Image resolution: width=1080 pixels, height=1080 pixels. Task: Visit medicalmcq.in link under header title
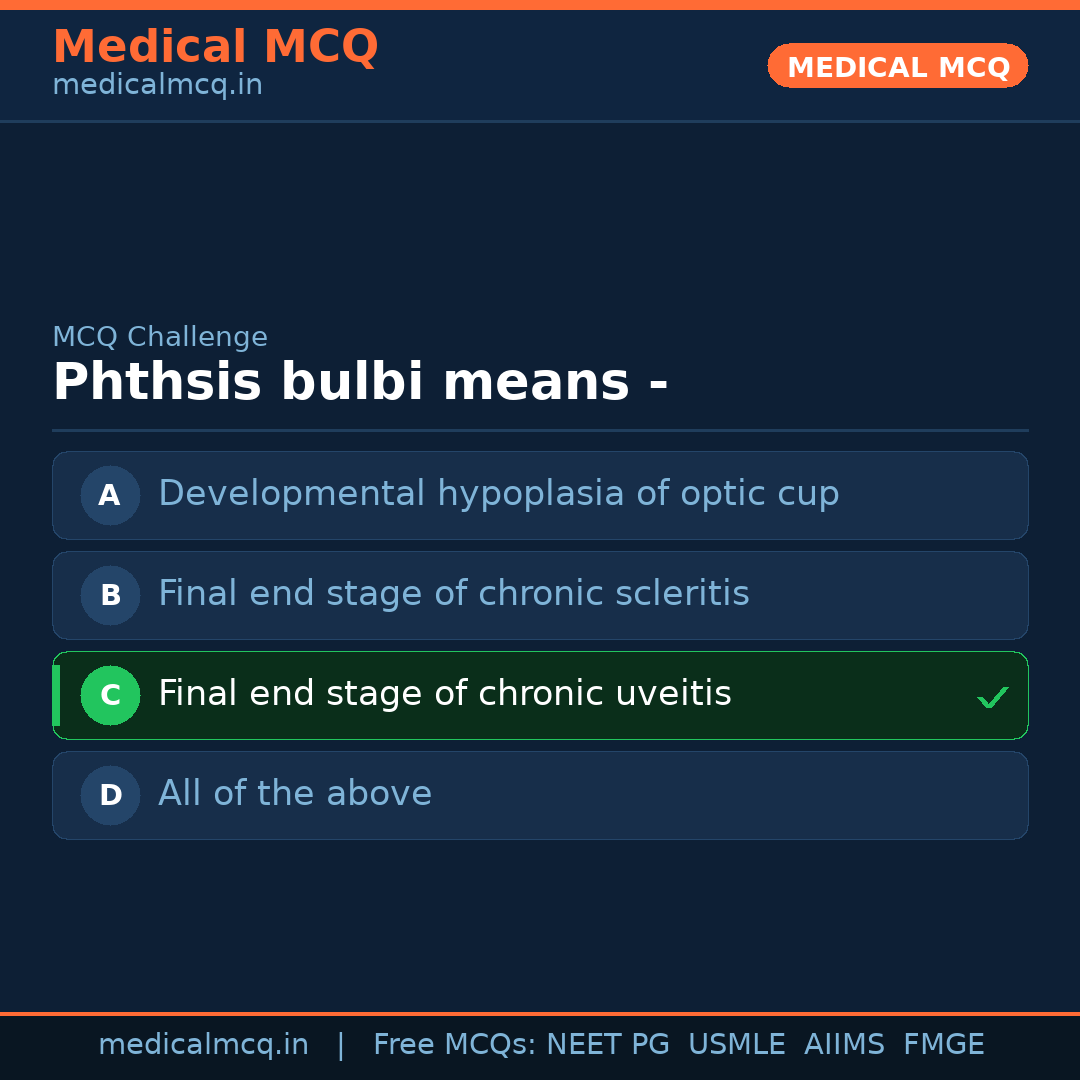[157, 85]
